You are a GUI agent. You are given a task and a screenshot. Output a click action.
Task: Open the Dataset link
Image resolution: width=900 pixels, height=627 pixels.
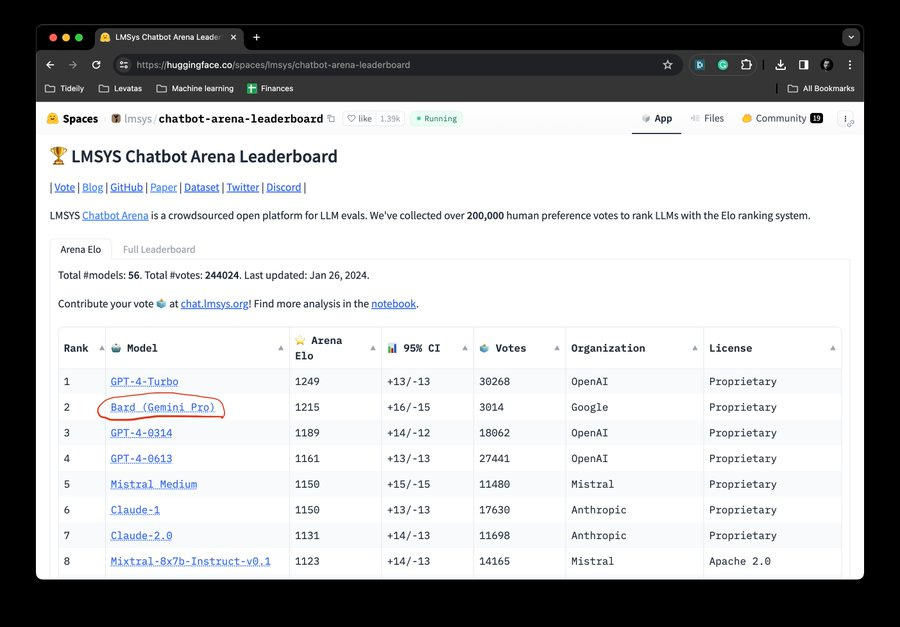(x=201, y=187)
